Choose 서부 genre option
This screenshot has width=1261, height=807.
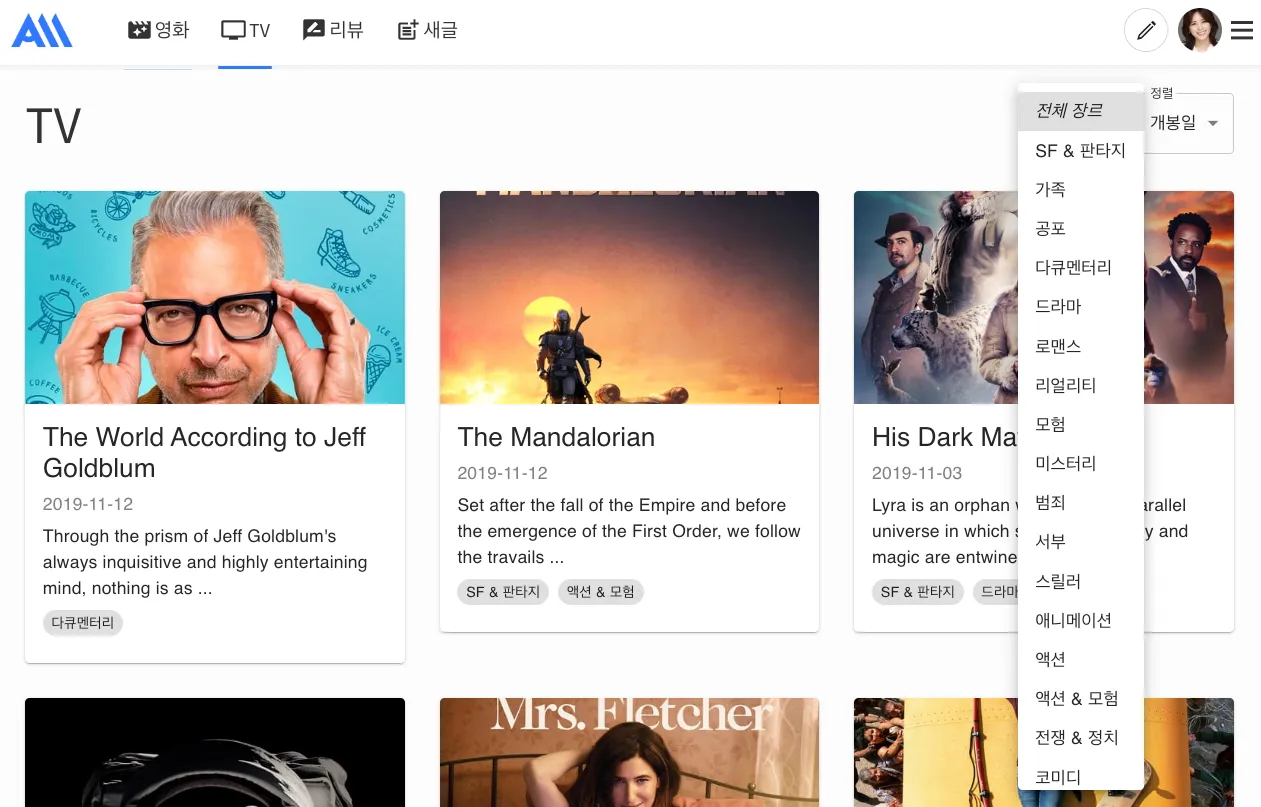[1081, 542]
